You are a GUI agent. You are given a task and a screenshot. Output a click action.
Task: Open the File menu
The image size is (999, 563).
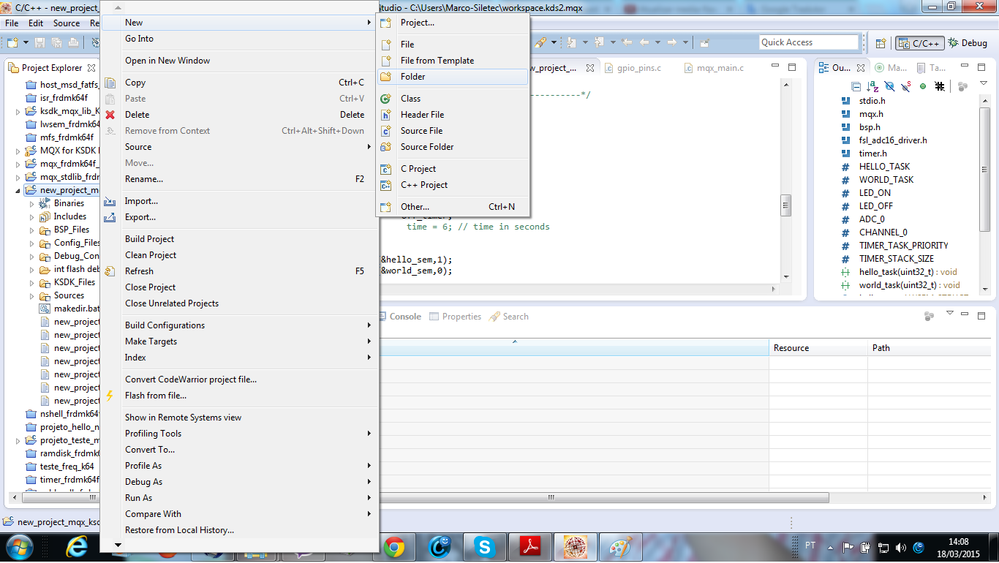point(11,23)
